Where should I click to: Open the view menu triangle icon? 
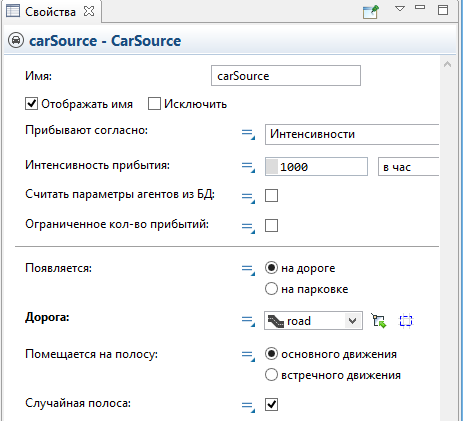pos(400,8)
